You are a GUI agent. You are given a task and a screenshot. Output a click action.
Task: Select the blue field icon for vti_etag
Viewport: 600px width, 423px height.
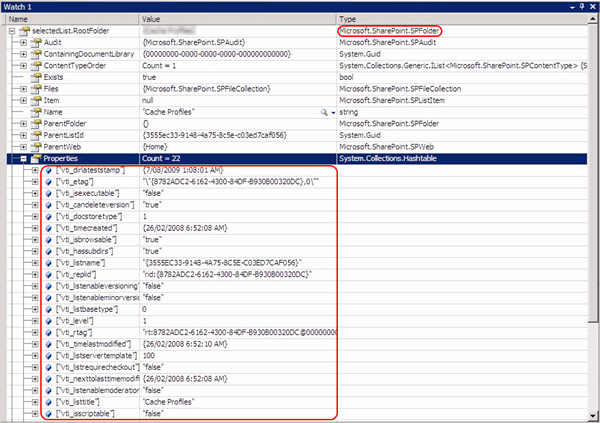click(49, 182)
